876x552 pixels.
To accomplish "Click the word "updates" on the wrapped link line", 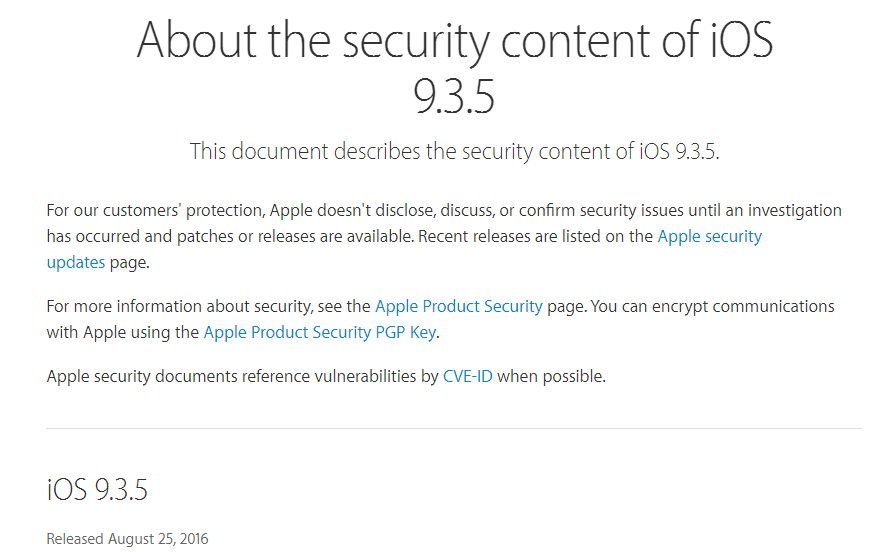I will pos(76,263).
